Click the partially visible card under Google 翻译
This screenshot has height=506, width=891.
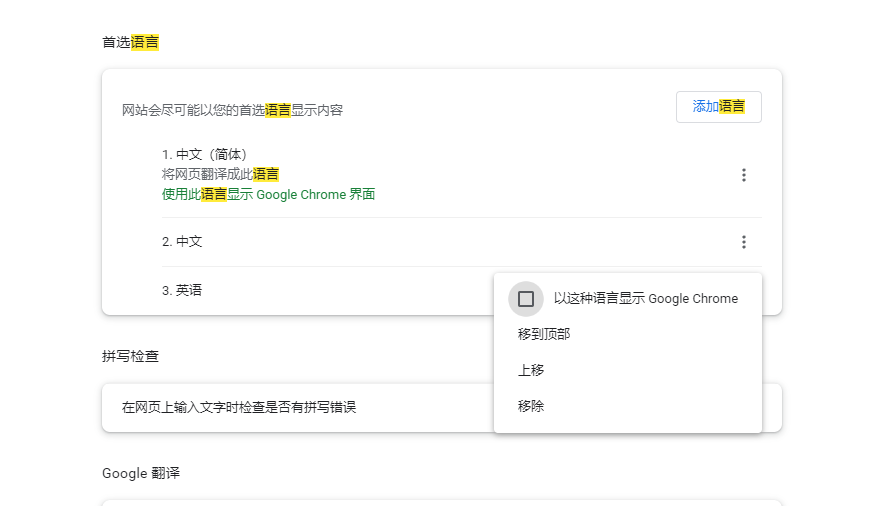click(x=441, y=502)
